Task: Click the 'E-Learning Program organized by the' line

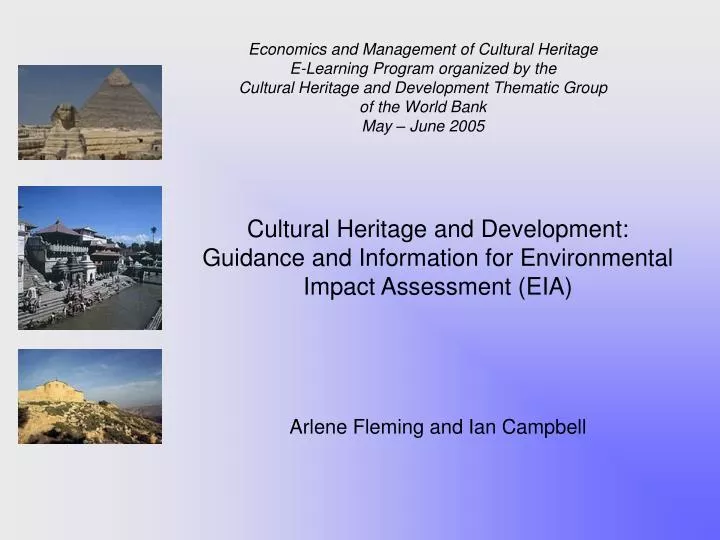Action: pyautogui.click(x=423, y=68)
